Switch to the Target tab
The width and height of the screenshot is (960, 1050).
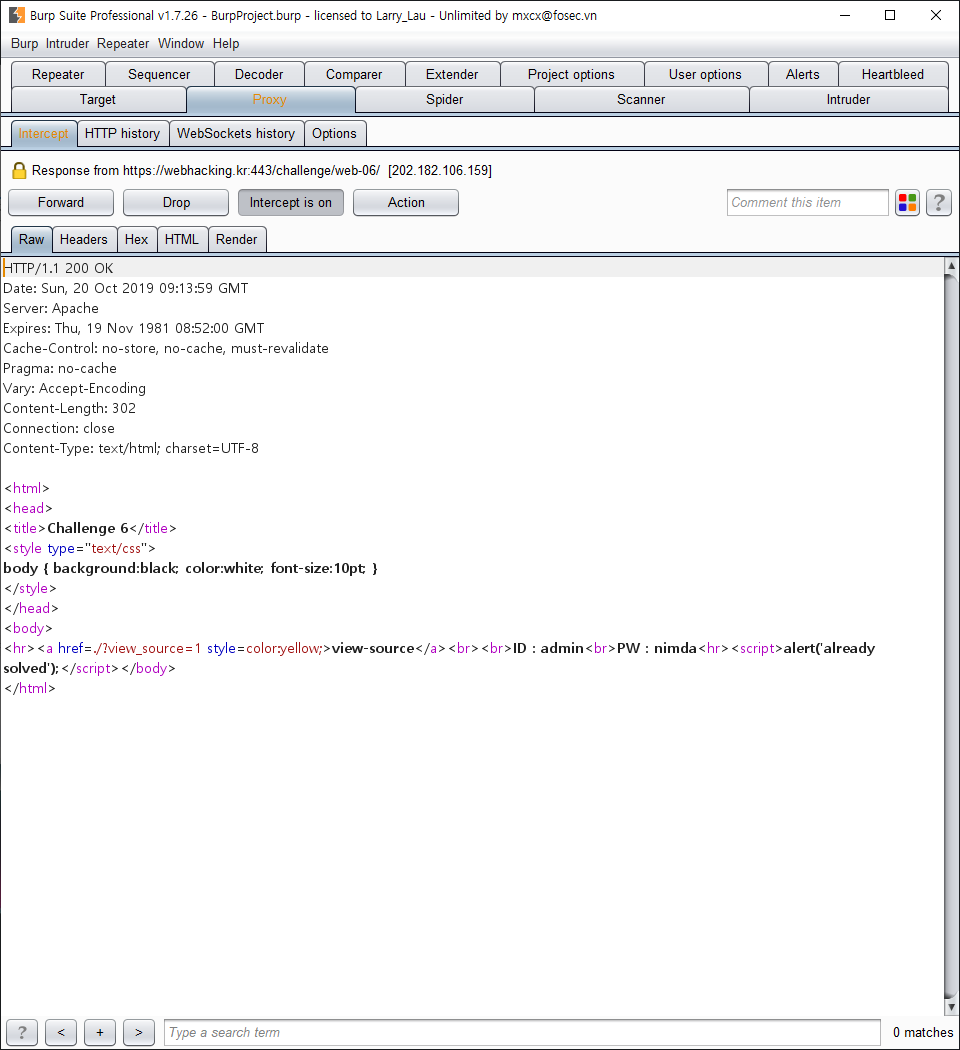(98, 100)
